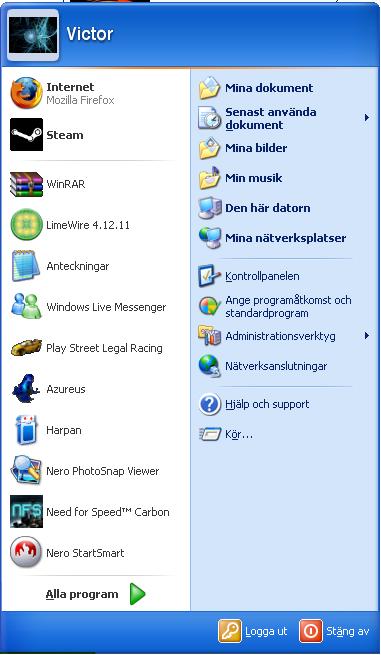Click the WinRAR text label
Image resolution: width=381 pixels, height=655 pixels.
(x=66, y=184)
